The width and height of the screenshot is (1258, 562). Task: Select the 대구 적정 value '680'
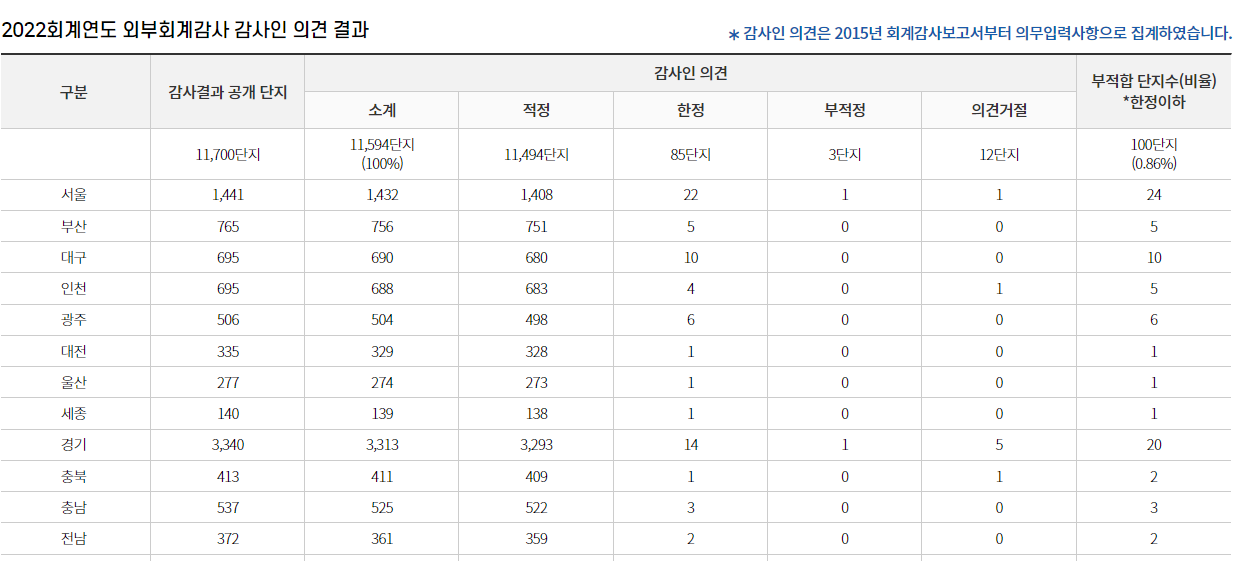536,258
